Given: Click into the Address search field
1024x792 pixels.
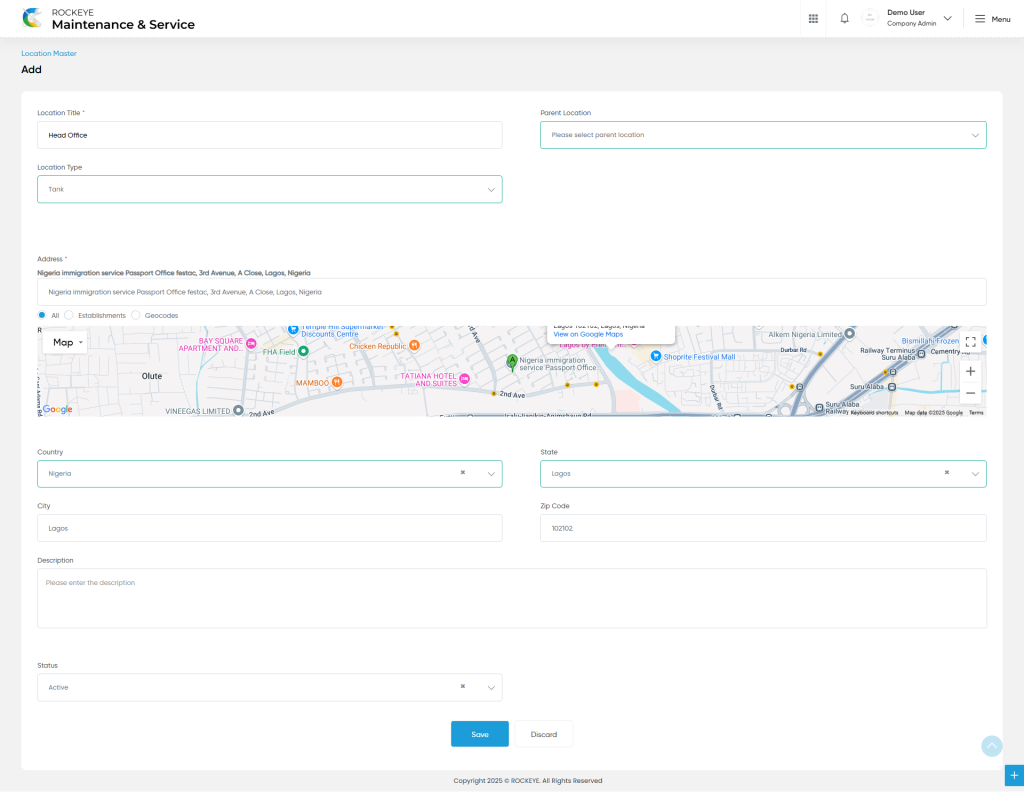Looking at the screenshot, I should click(x=511, y=292).
